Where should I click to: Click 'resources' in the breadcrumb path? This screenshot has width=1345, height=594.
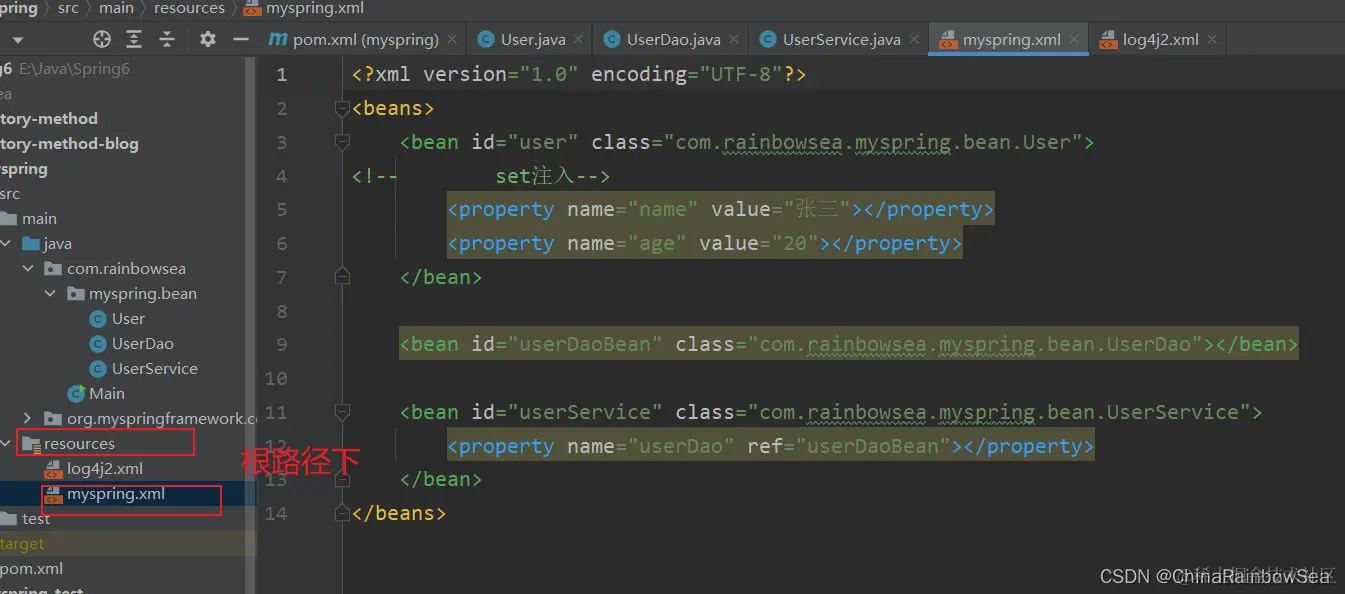point(189,8)
